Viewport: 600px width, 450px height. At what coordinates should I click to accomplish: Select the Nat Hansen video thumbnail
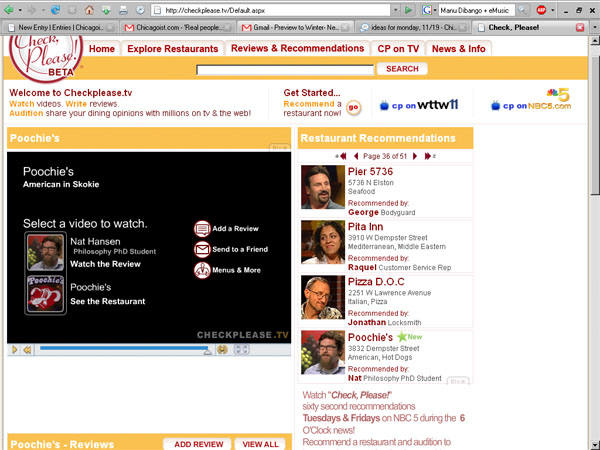[46, 252]
